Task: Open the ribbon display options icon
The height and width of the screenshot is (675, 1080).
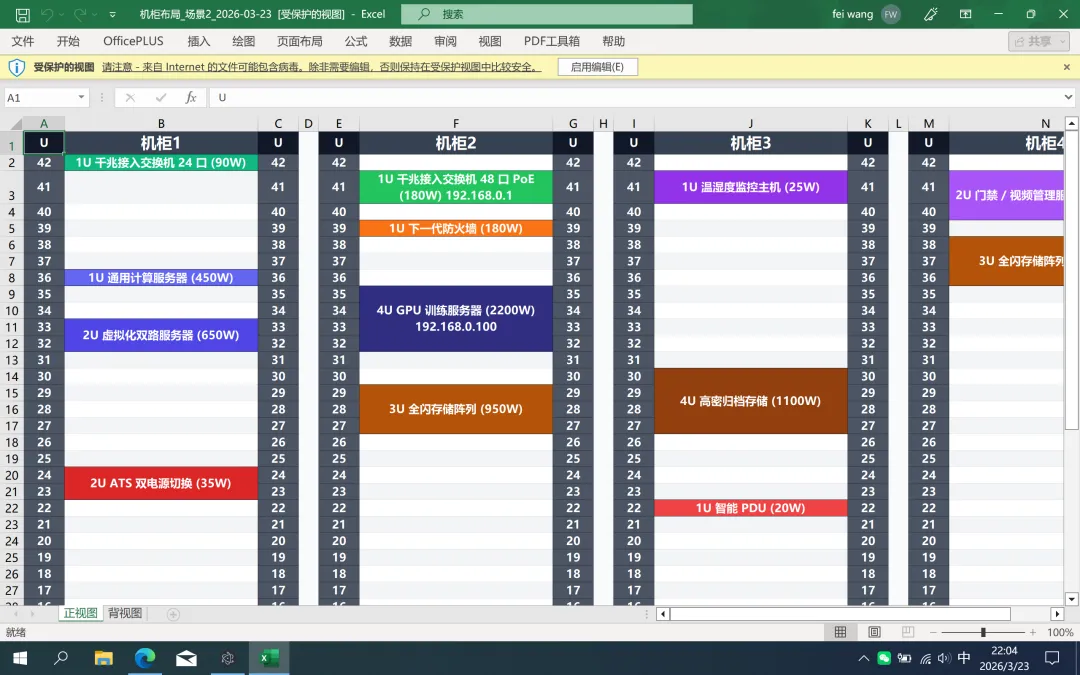Action: (966, 14)
